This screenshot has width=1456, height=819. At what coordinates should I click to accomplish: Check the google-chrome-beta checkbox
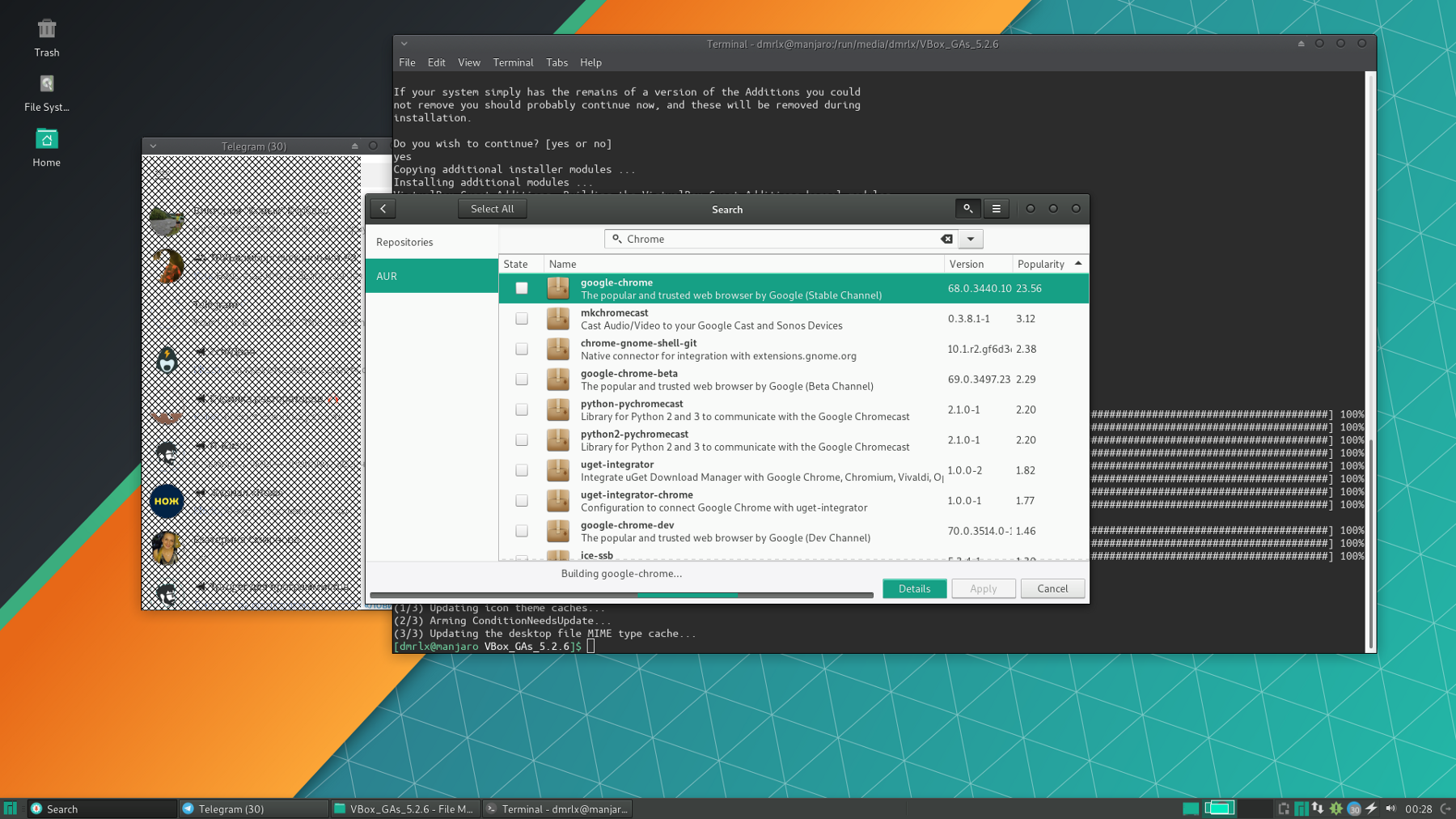point(522,380)
